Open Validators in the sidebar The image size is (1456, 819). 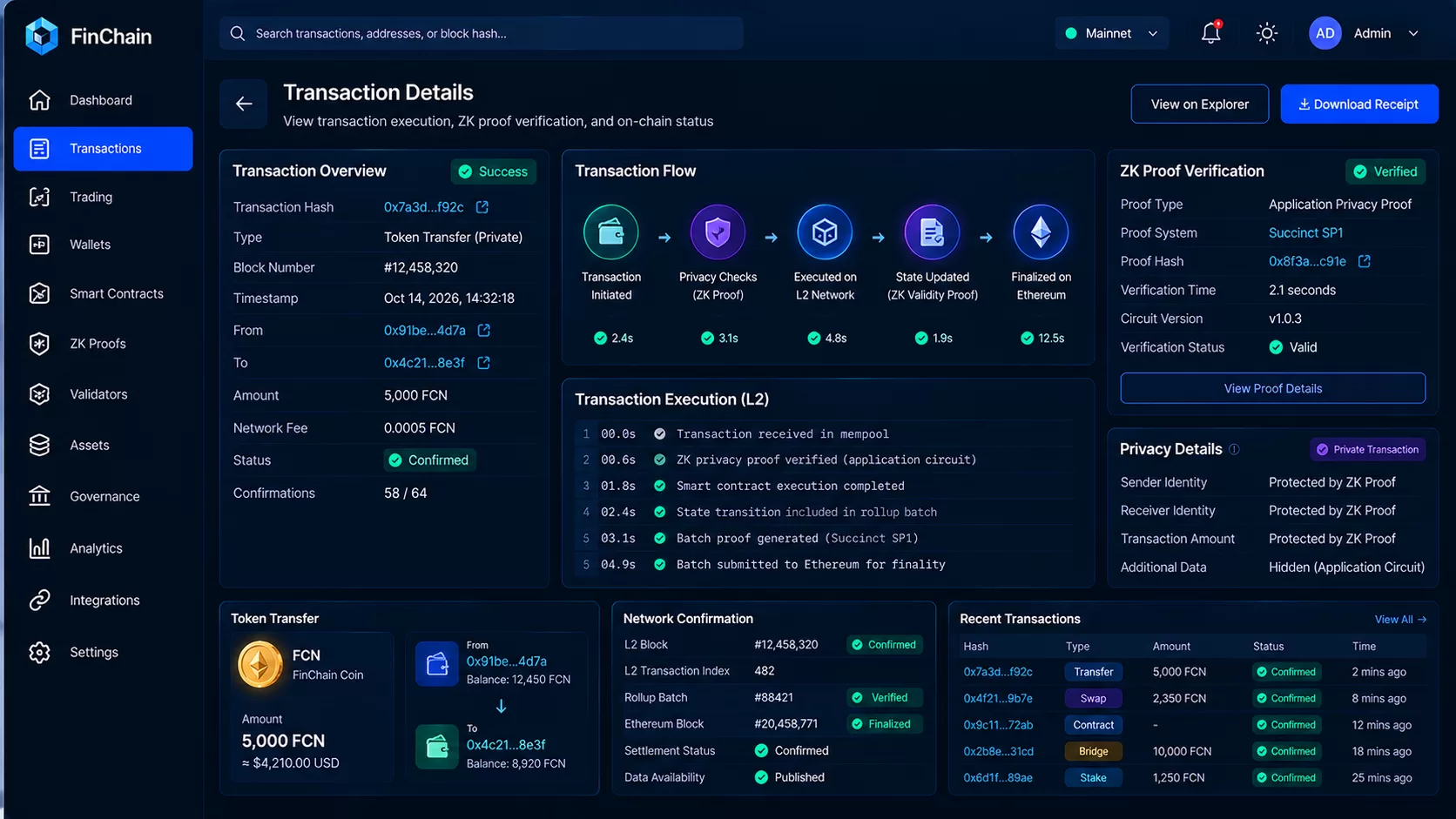tap(103, 394)
